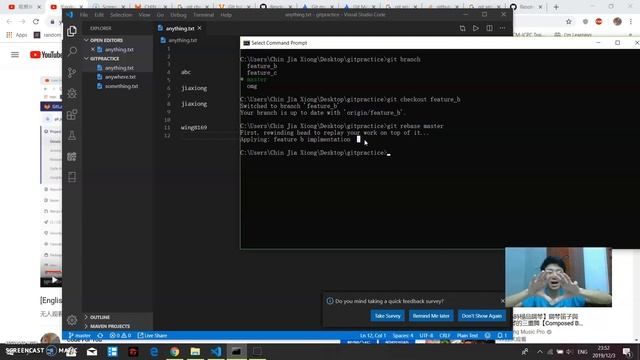
Task: Click the YouTube logo in the browser window
Action: click(x=45, y=55)
